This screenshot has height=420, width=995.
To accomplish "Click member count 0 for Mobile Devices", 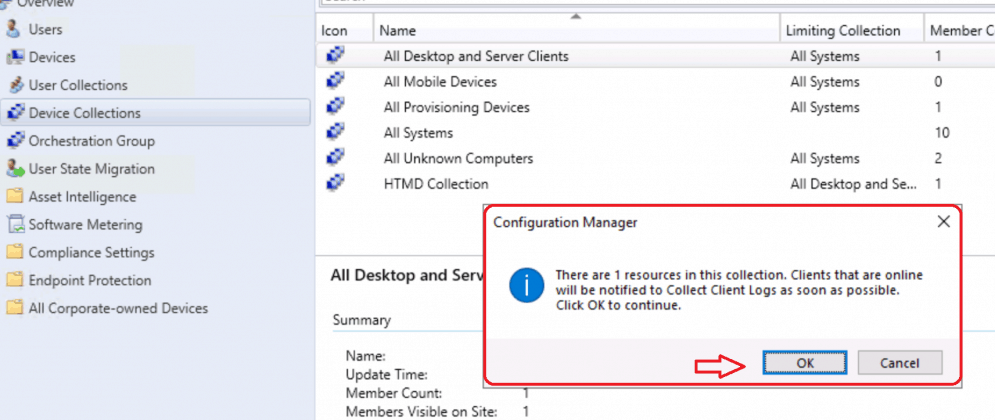I will 938,82.
